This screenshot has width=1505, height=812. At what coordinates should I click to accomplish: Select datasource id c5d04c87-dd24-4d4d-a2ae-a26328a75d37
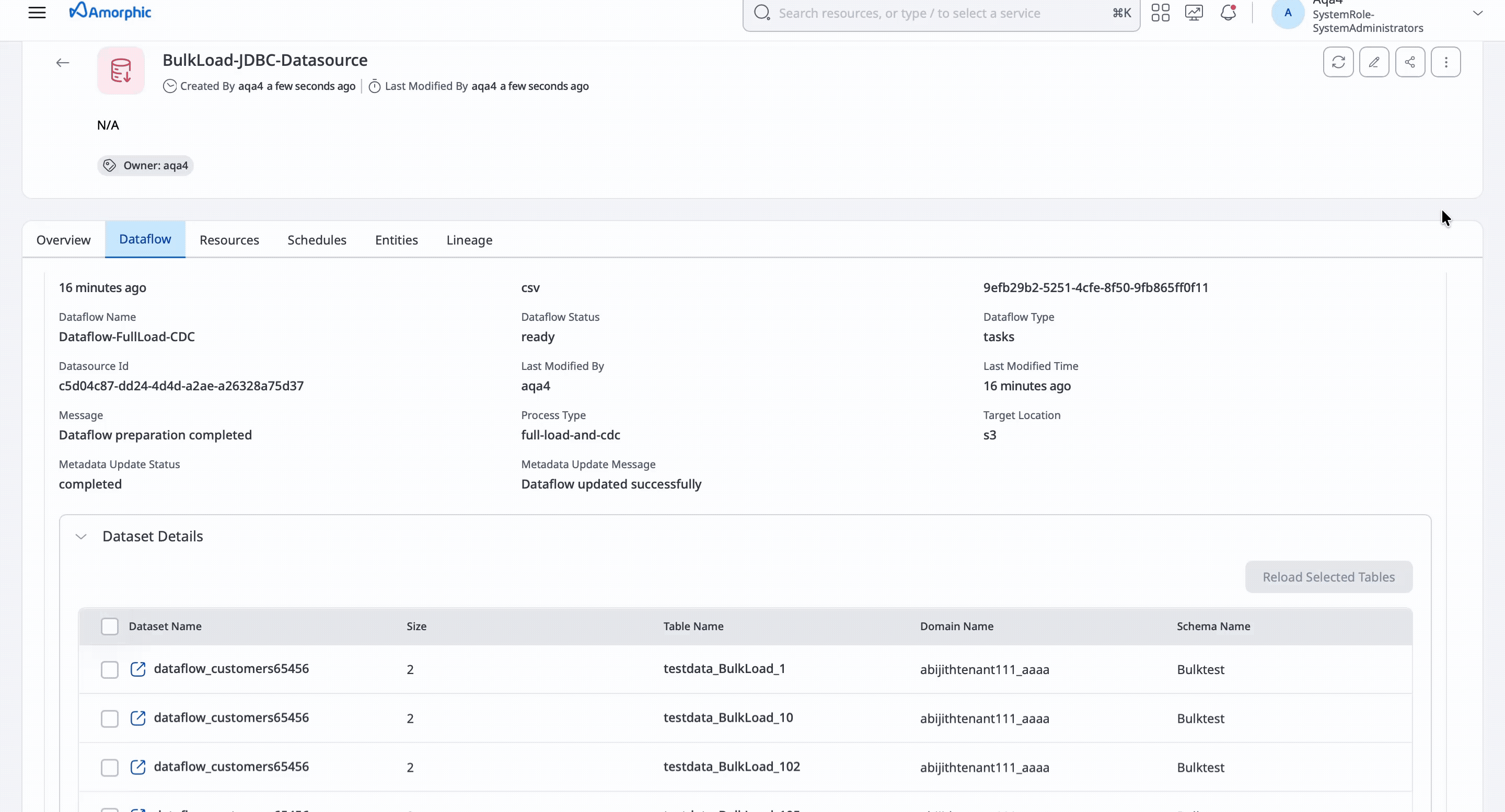[x=181, y=386]
